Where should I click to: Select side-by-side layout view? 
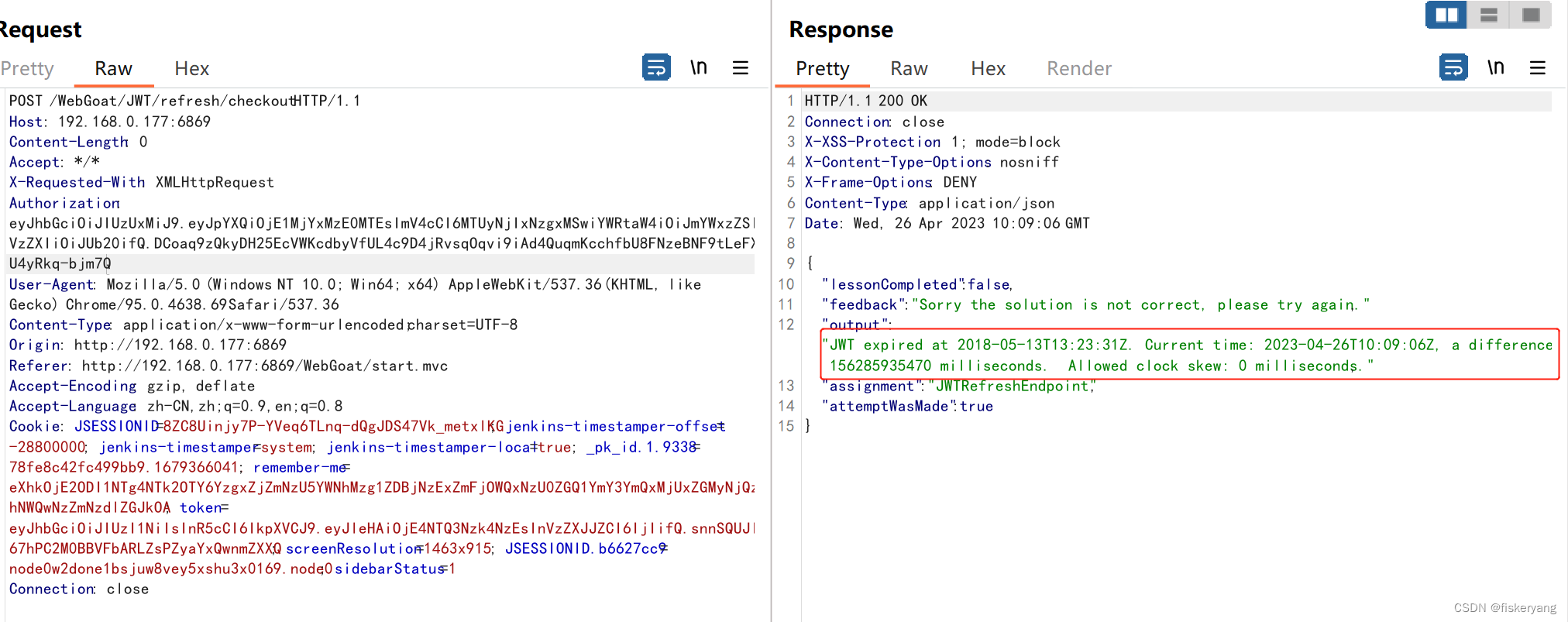tap(1446, 15)
